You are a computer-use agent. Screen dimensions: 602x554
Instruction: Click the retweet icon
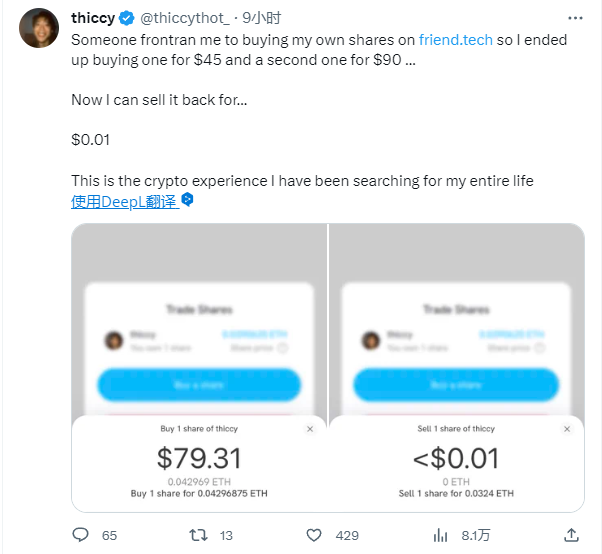click(199, 535)
